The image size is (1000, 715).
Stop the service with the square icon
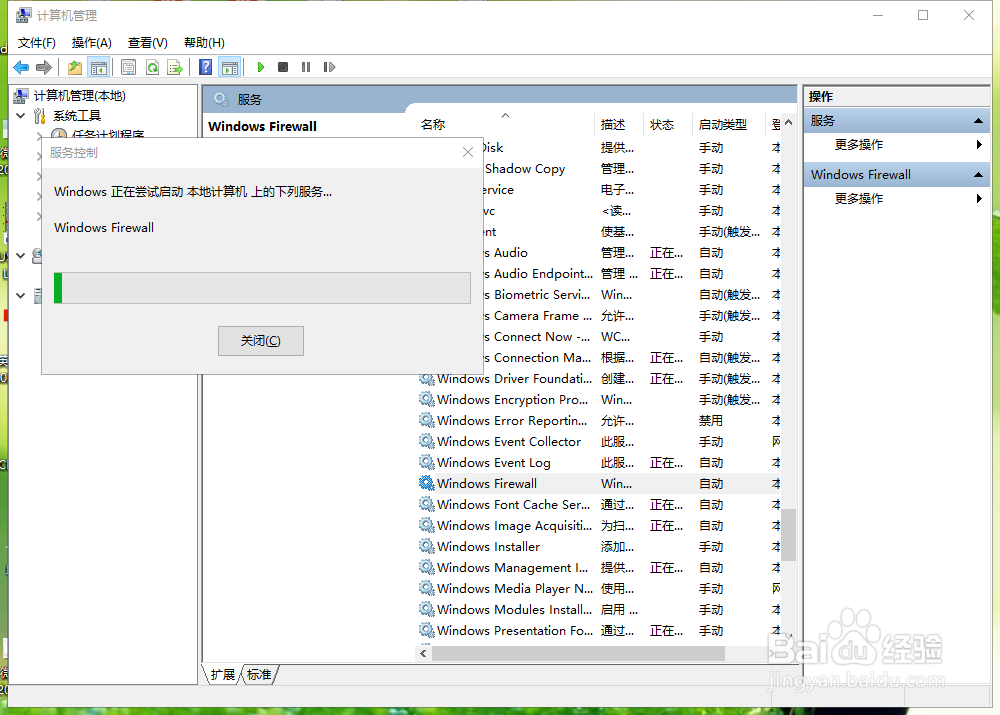283,67
